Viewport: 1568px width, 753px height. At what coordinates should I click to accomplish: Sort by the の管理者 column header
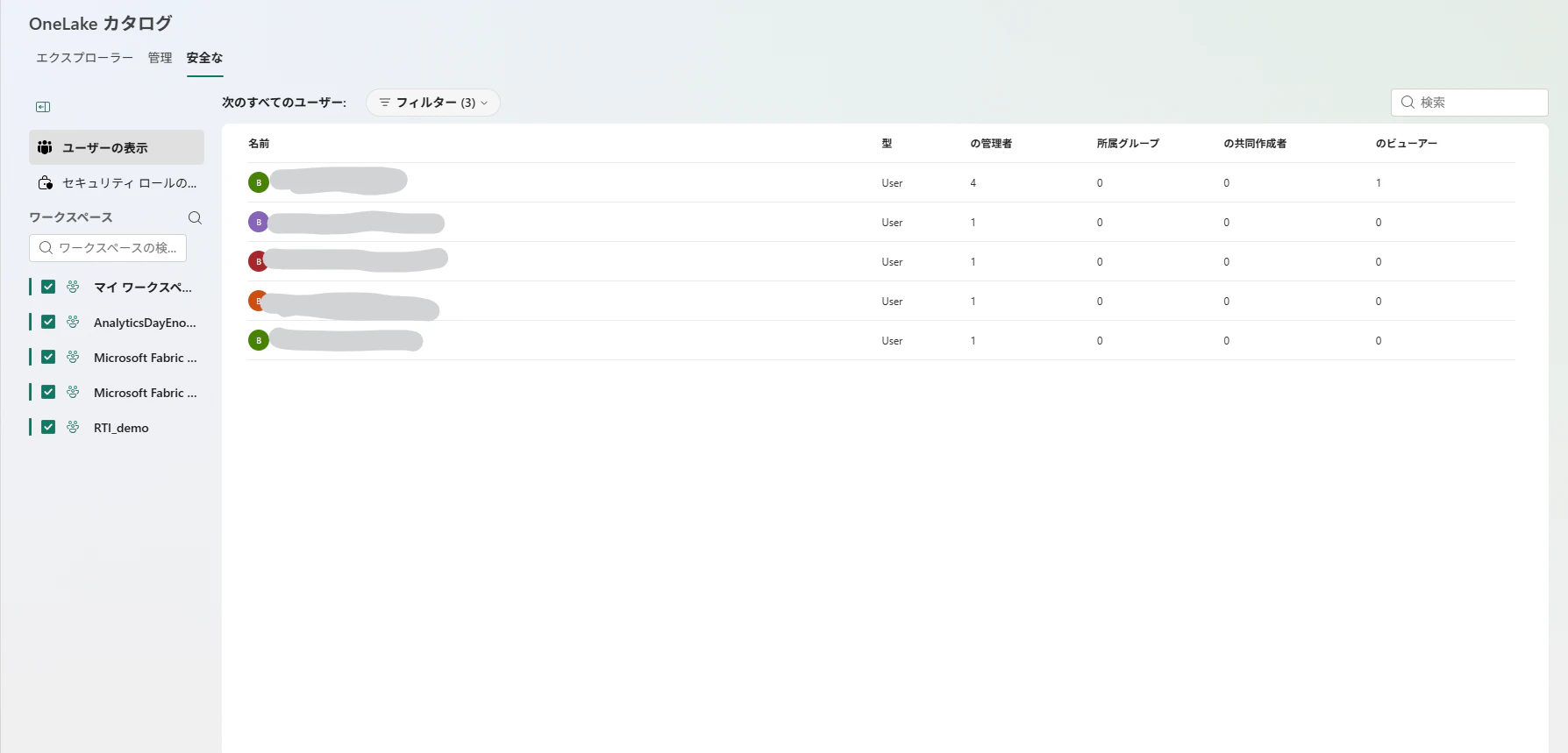point(991,144)
